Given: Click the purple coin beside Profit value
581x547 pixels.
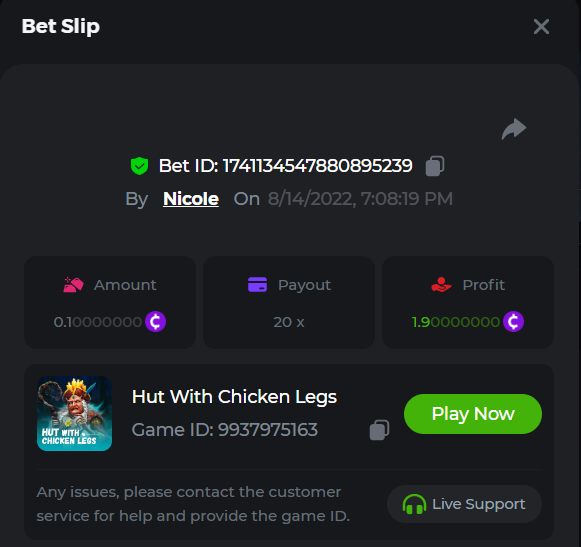Looking at the screenshot, I should point(513,321).
